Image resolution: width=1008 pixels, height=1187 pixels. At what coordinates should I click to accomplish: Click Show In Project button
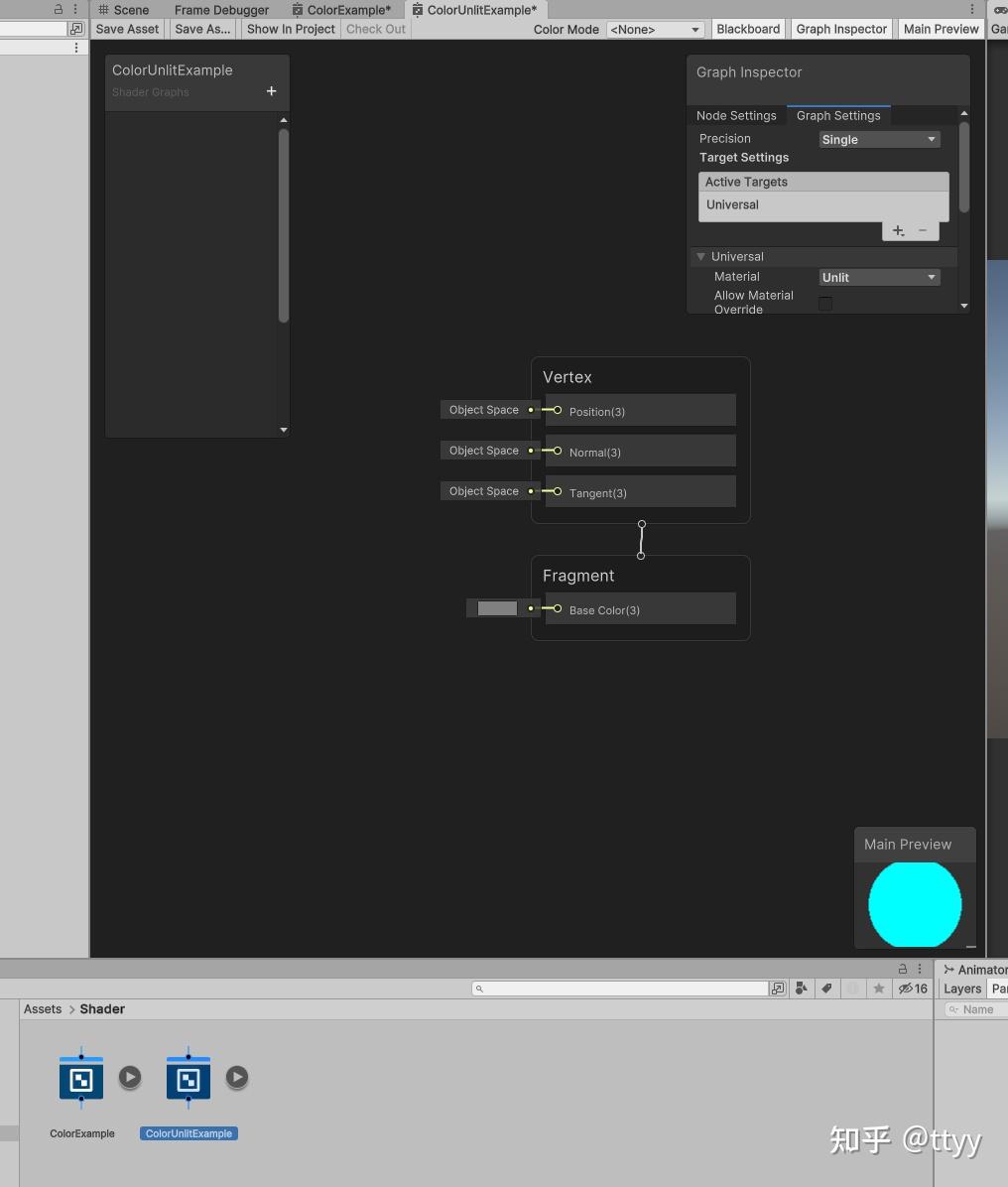point(290,29)
